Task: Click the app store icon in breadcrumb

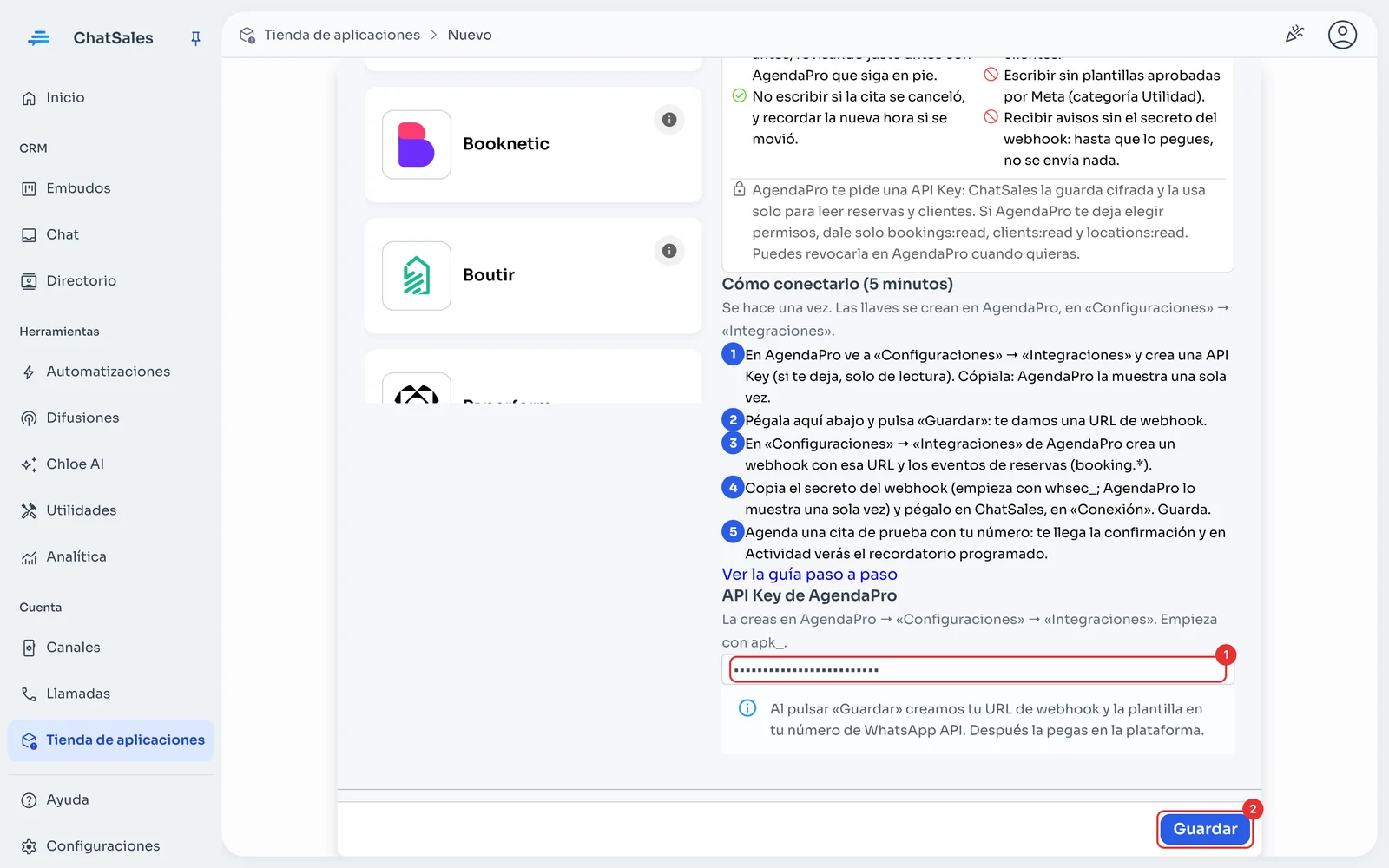Action: [247, 35]
